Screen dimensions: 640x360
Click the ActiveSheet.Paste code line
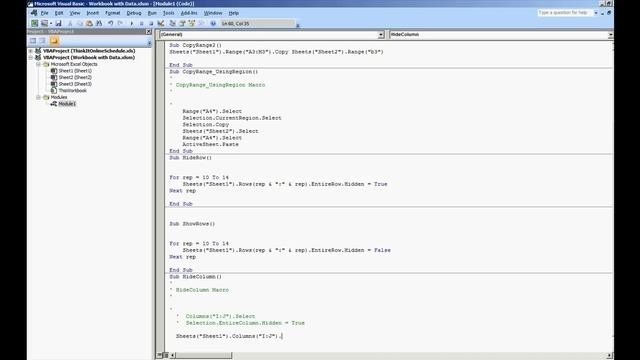point(210,144)
